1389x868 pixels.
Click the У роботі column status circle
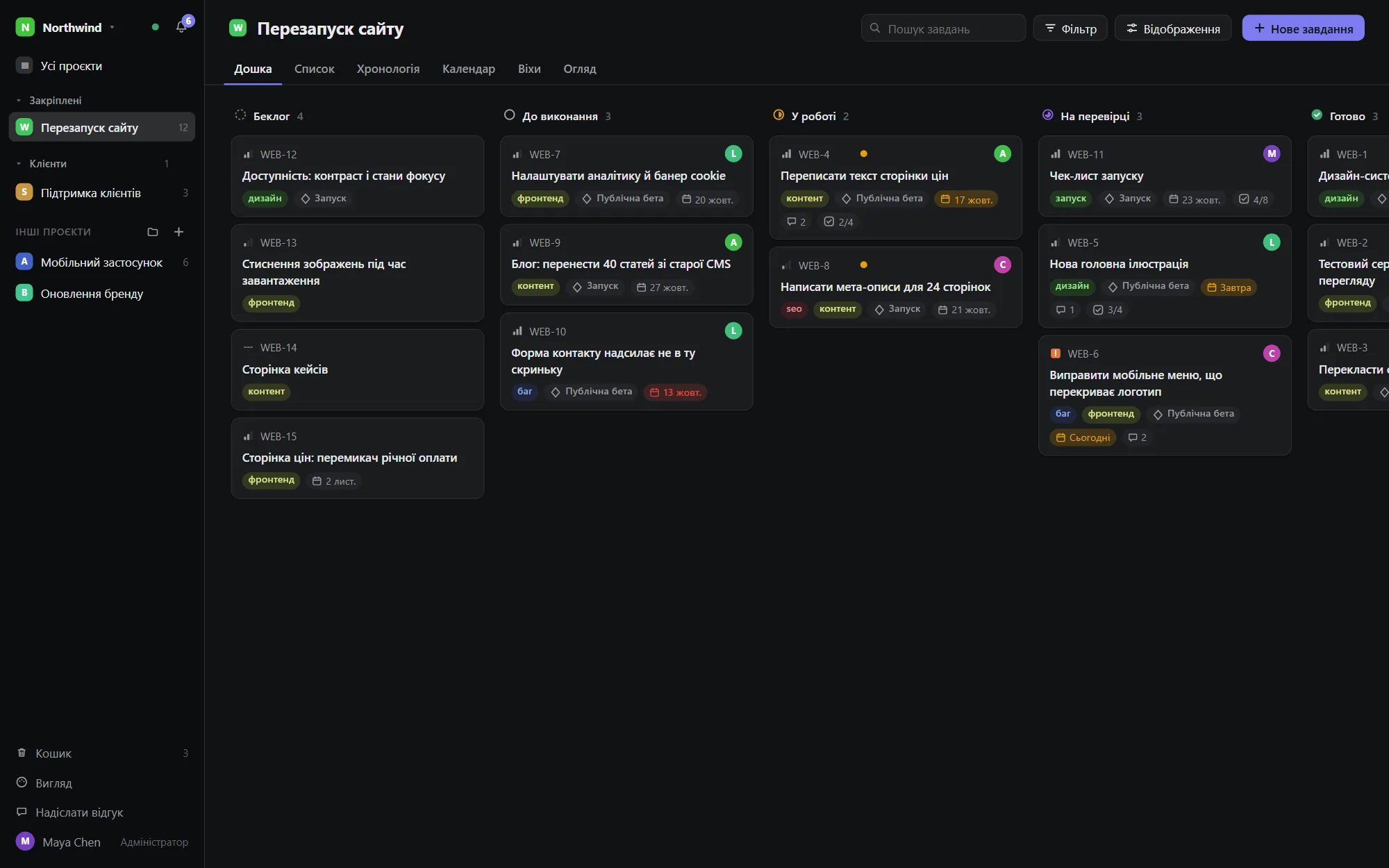click(779, 115)
